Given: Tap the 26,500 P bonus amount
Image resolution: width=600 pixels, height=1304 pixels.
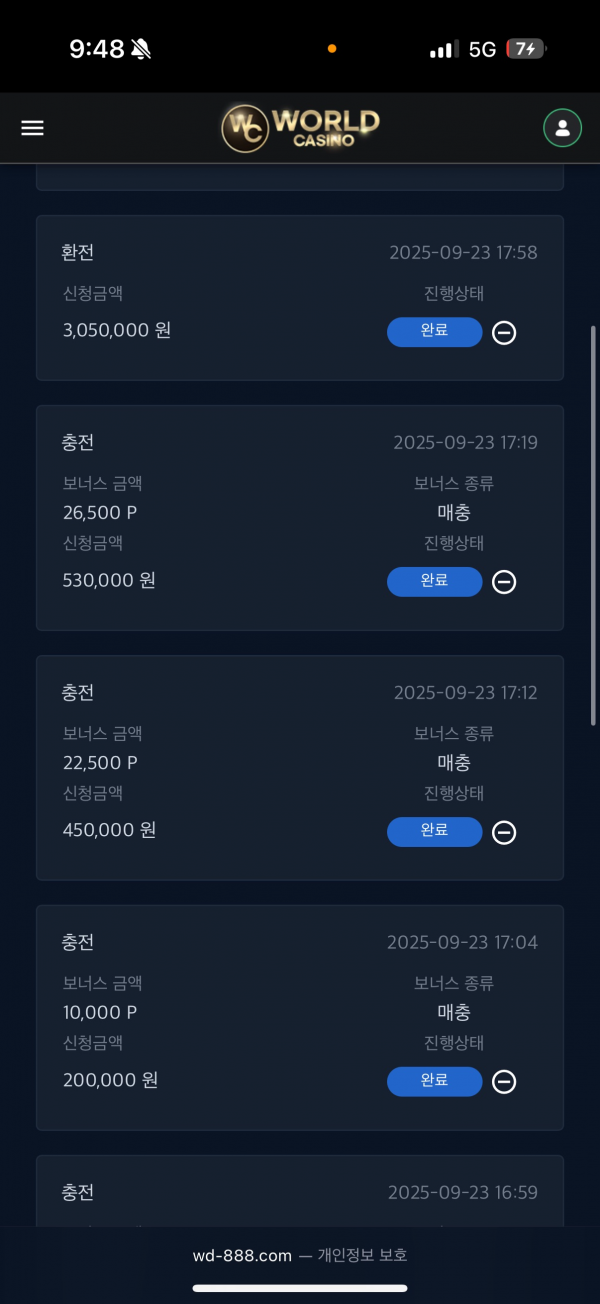Looking at the screenshot, I should point(100,512).
